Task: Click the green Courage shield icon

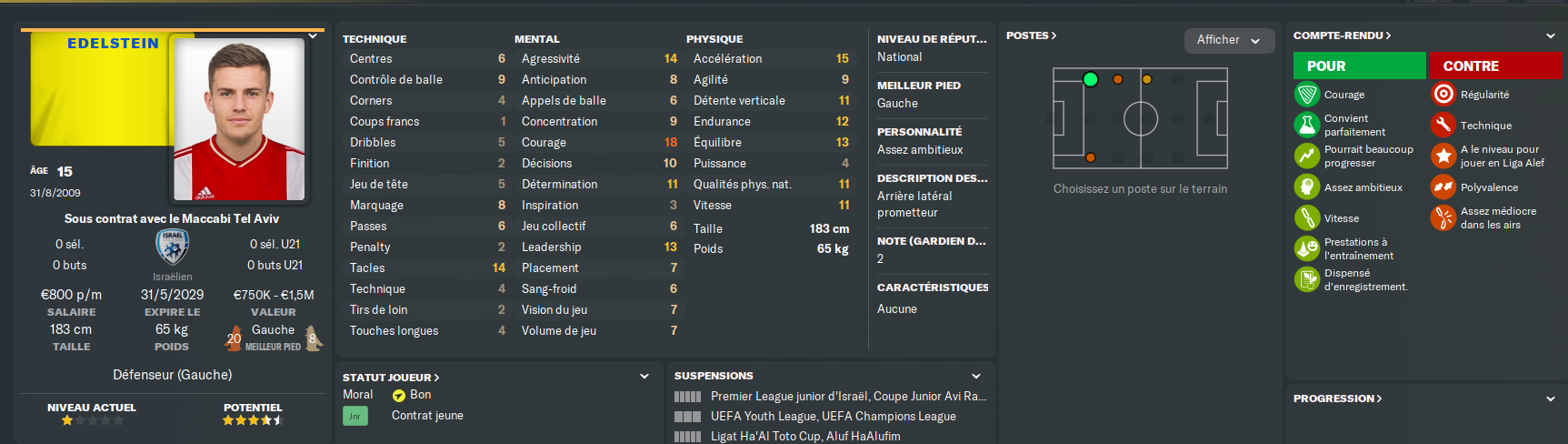Action: (1307, 95)
